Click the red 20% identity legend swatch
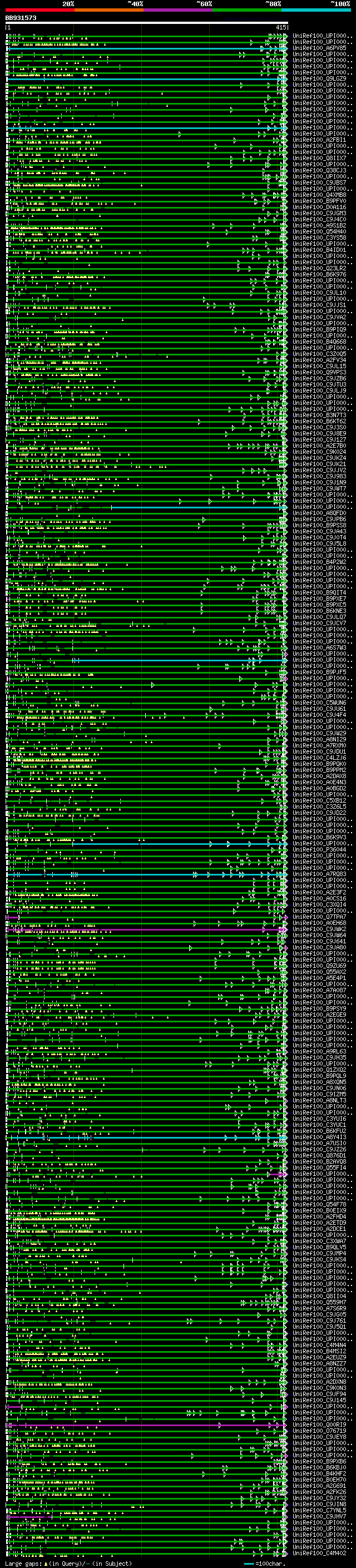The image size is (356, 1568). coord(39,10)
